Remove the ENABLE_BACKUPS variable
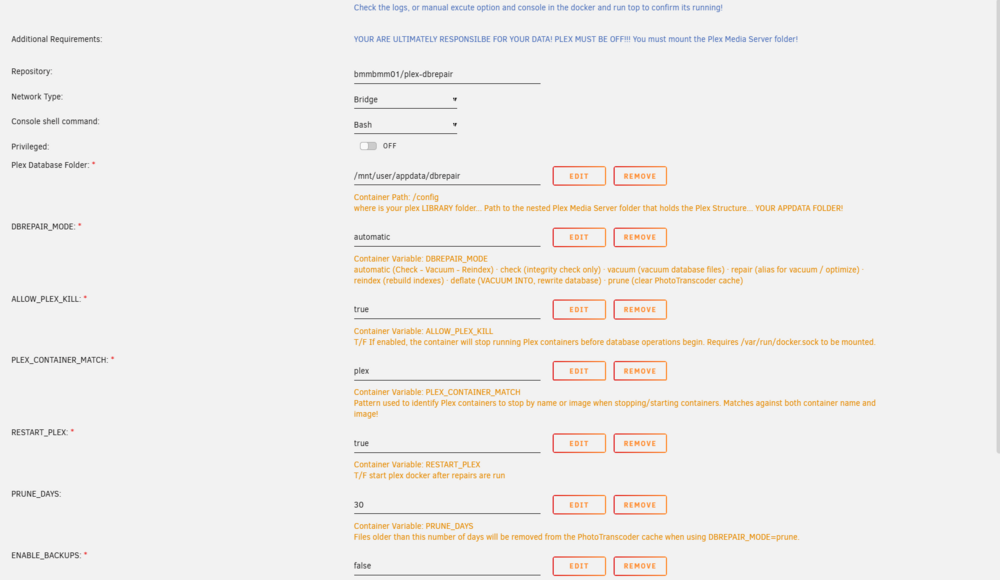This screenshot has width=1000, height=580. (x=640, y=566)
